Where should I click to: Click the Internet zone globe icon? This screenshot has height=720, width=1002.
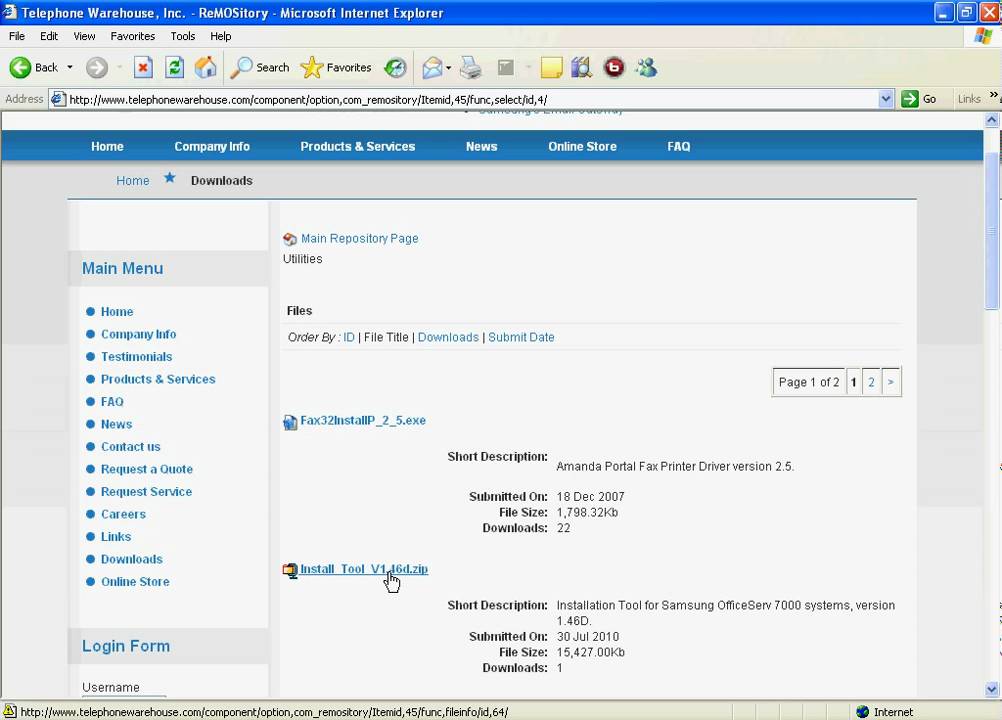863,712
